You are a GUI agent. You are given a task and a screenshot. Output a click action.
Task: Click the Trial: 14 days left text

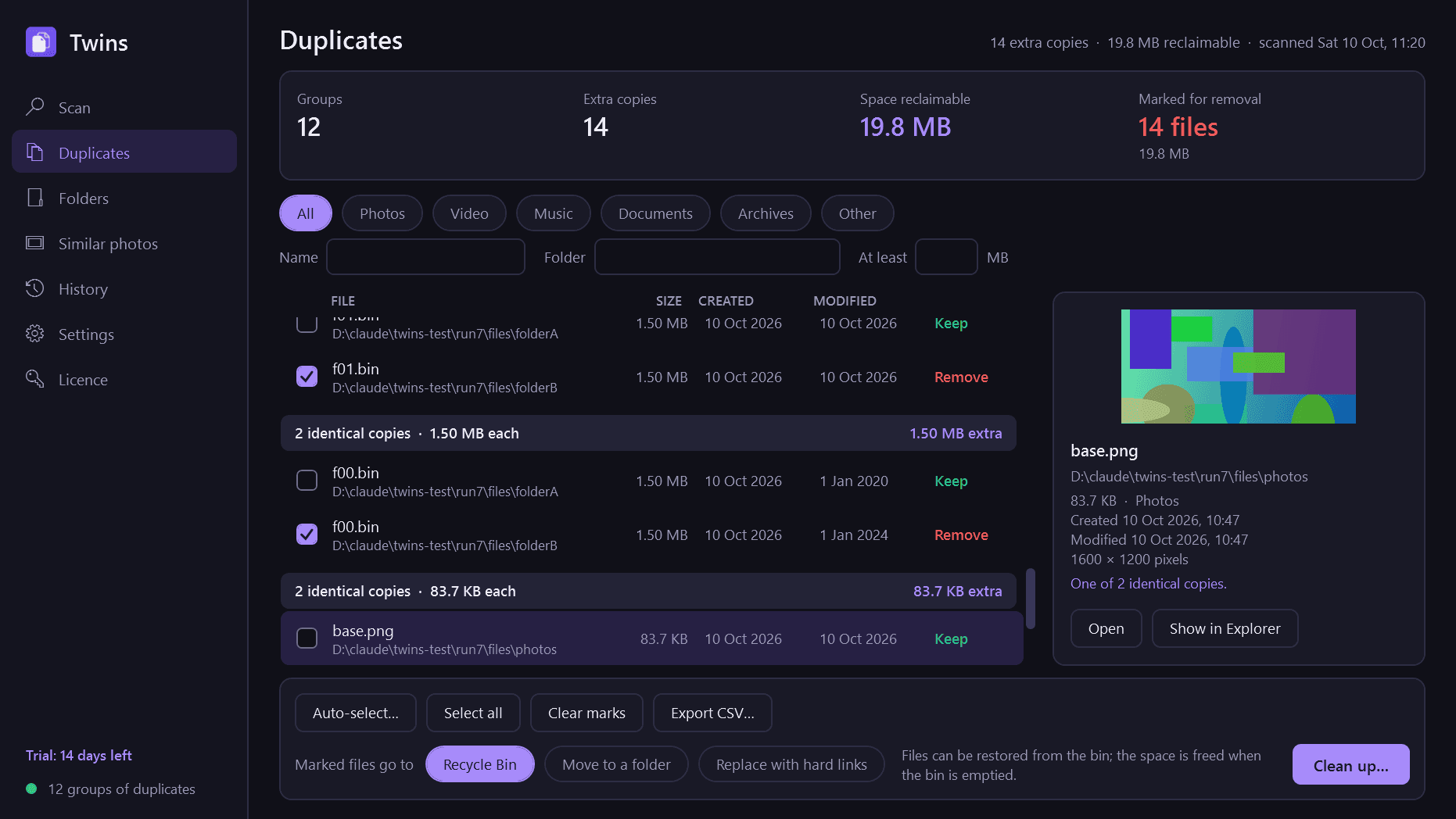pos(79,756)
